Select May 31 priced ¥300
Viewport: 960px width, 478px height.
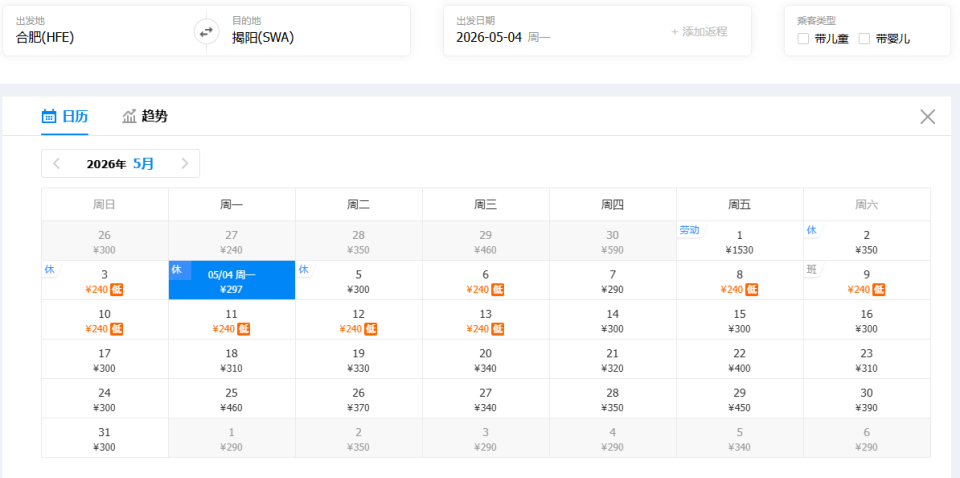pyautogui.click(x=105, y=438)
